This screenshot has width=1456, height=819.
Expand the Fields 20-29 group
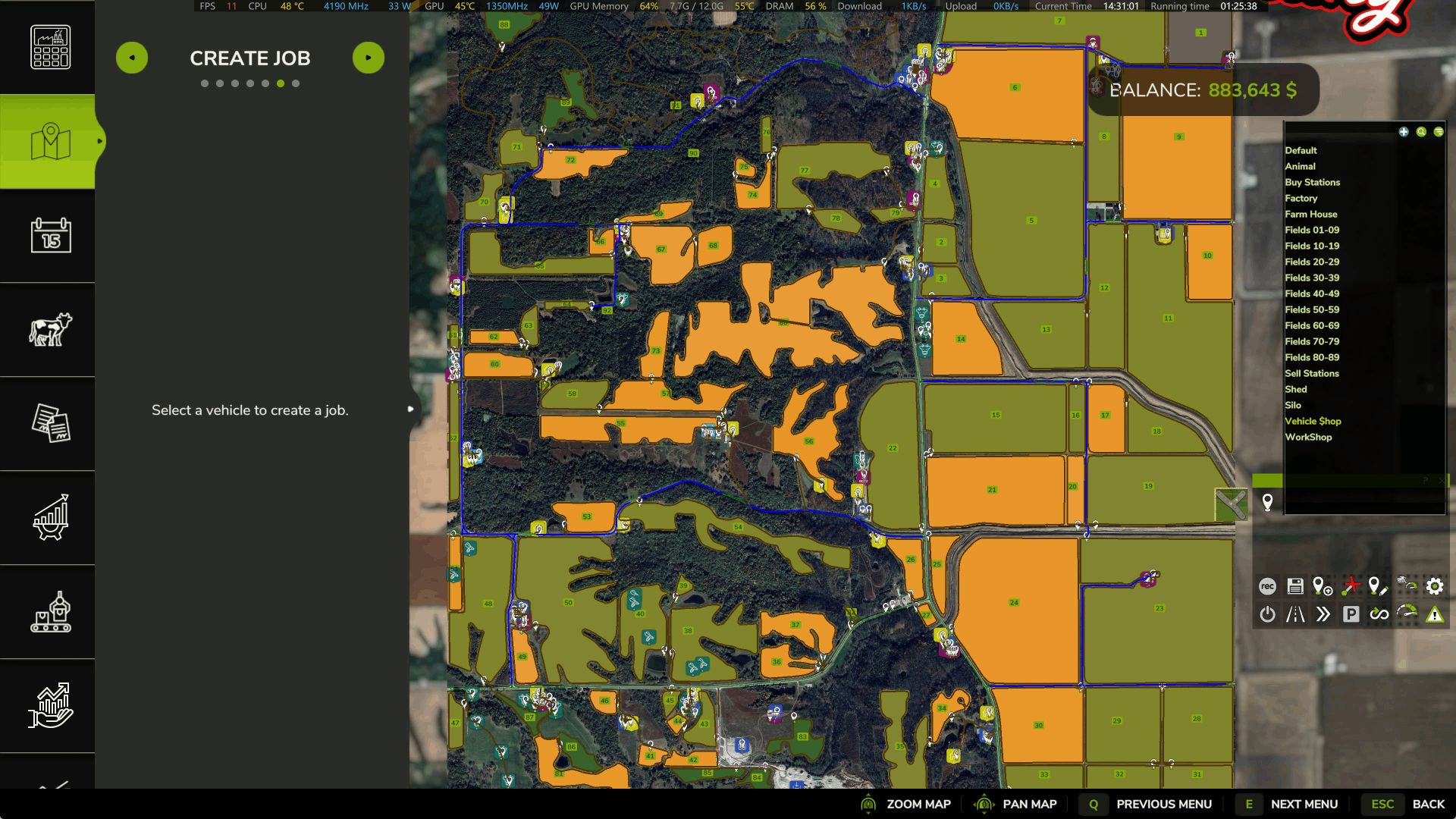pyautogui.click(x=1312, y=262)
